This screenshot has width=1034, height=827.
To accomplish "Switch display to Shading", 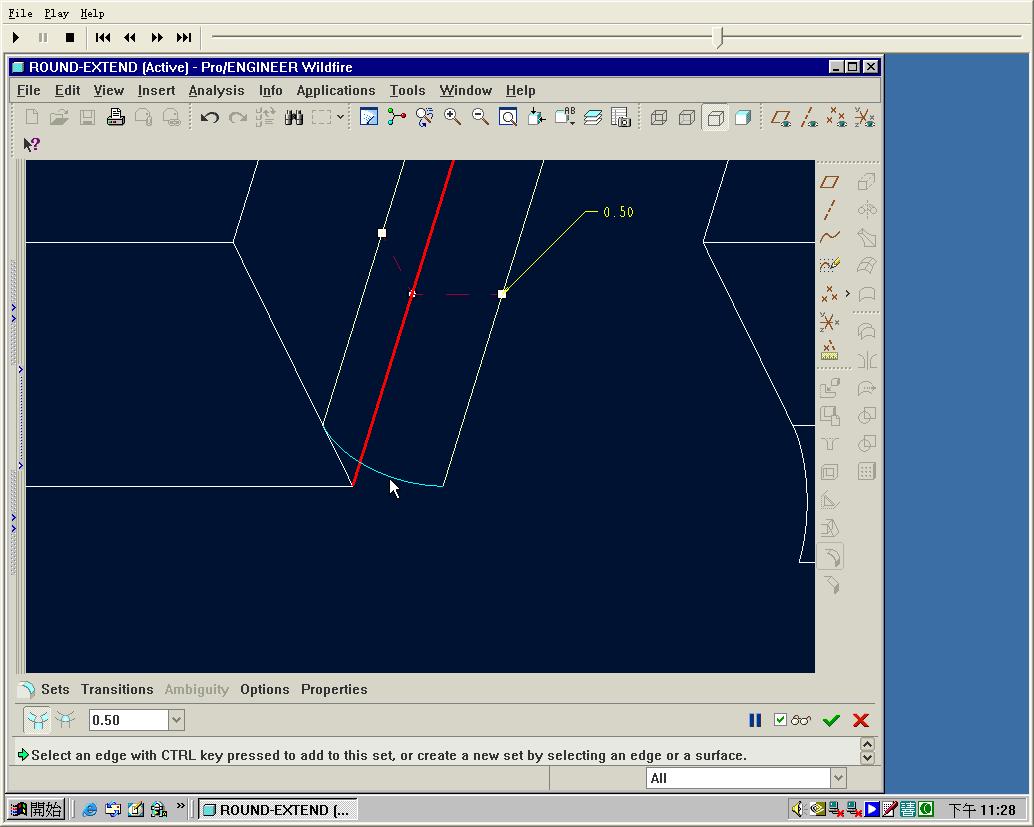I will click(x=743, y=117).
